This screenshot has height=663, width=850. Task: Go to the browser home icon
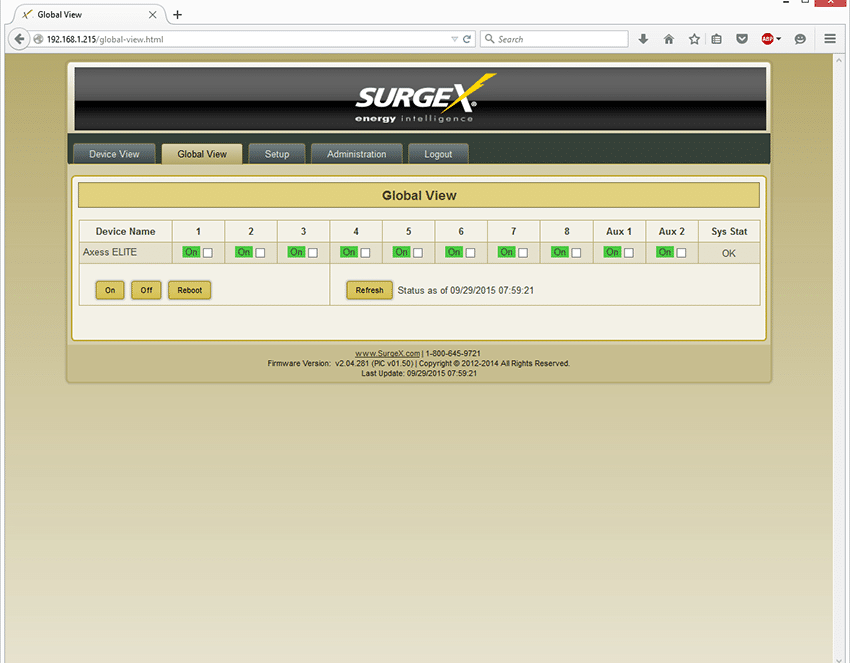668,39
